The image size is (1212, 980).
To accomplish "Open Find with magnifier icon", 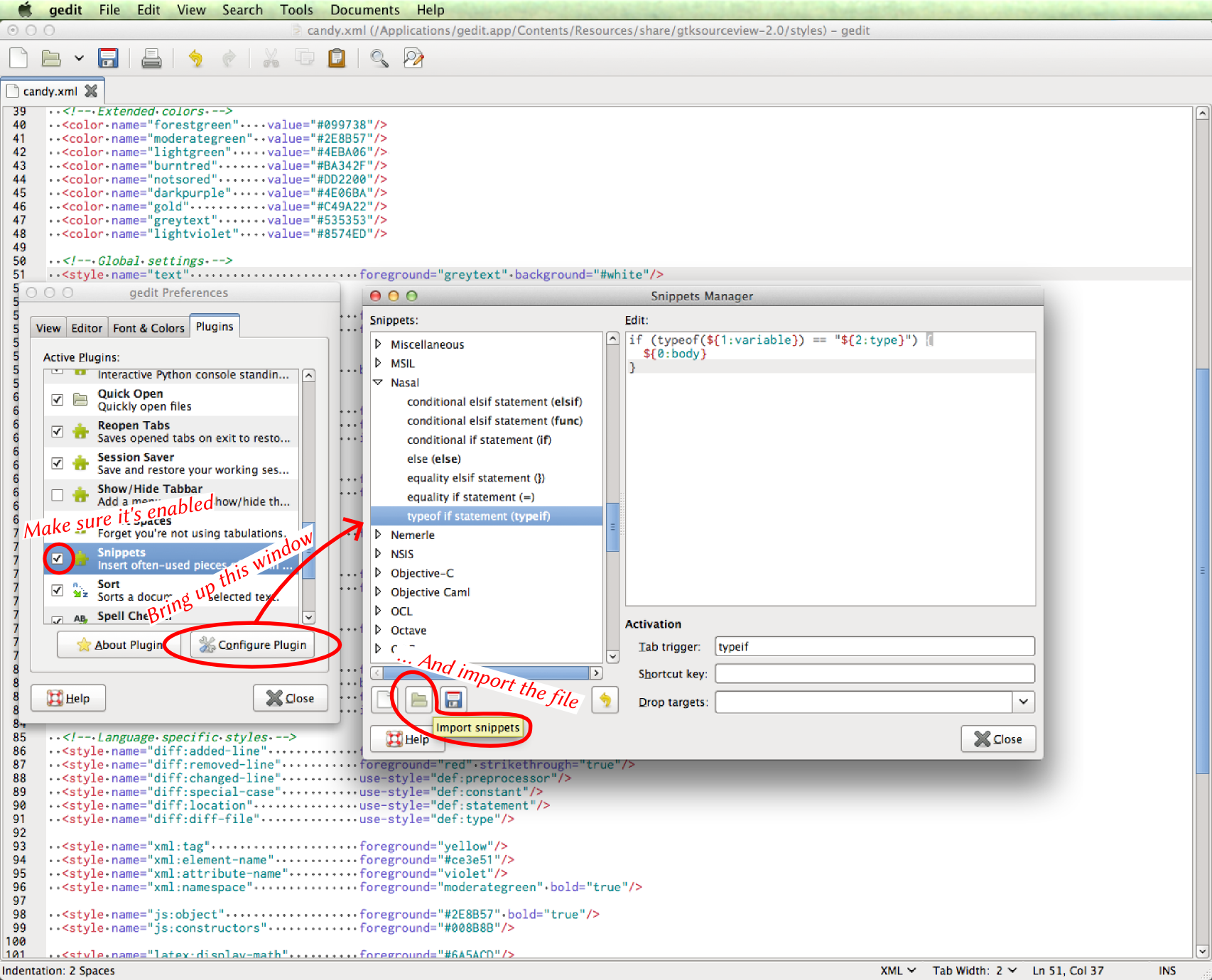I will 379,58.
